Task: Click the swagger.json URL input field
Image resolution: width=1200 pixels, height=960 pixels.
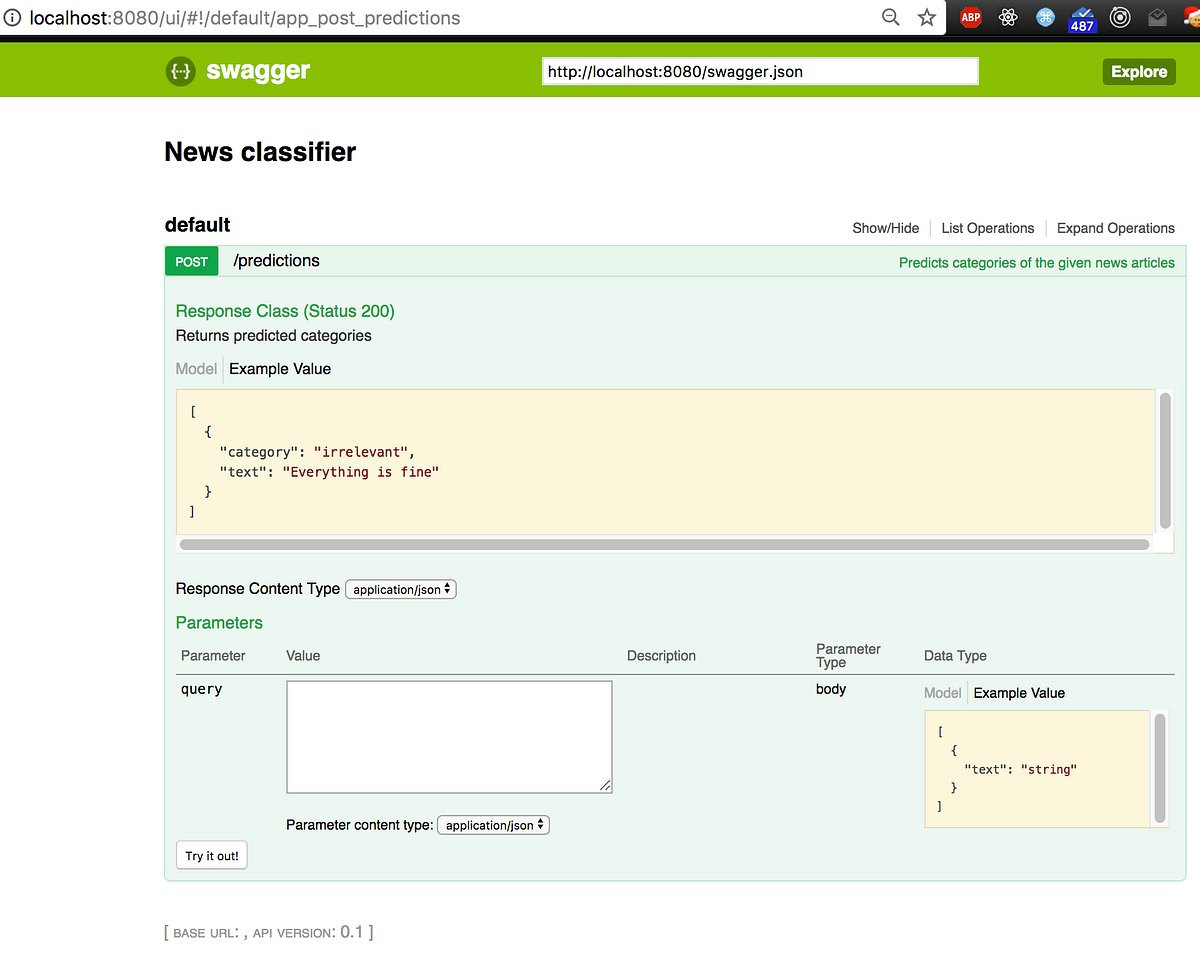Action: (760, 72)
